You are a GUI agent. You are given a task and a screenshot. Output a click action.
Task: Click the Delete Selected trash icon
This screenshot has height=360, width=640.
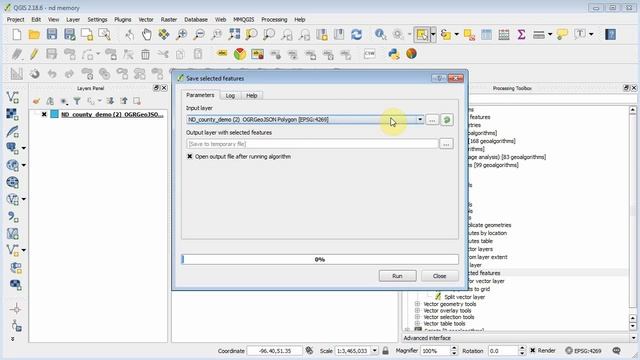(x=145, y=54)
